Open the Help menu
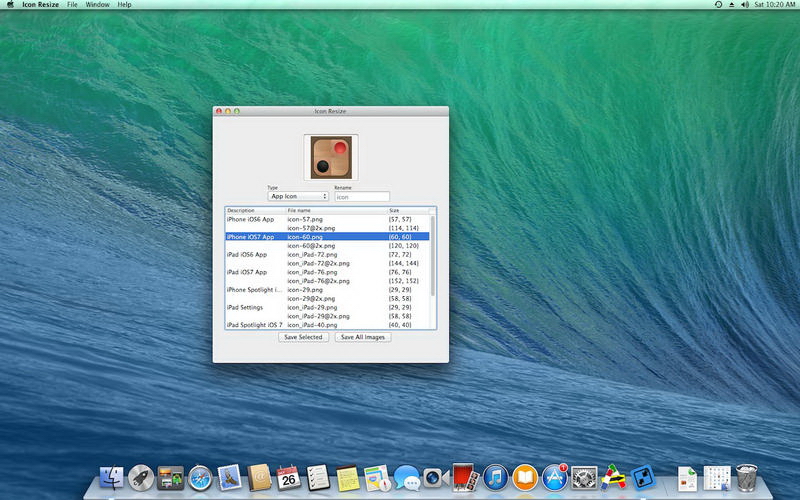Screen dimensions: 800x500 [x=124, y=5]
